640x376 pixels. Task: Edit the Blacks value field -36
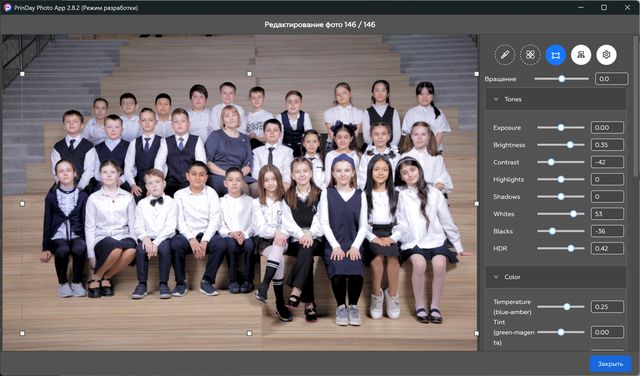point(607,231)
